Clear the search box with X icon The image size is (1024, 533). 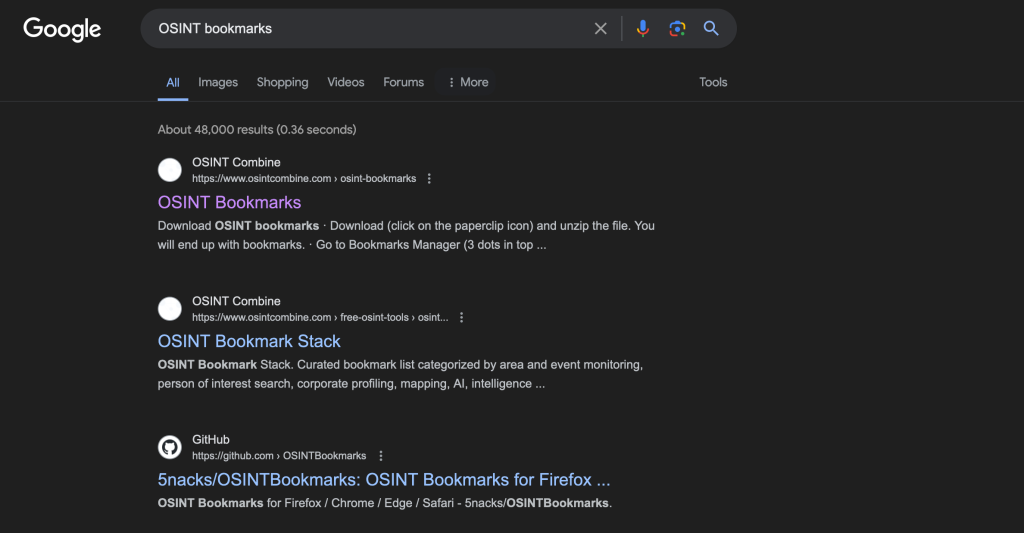(600, 29)
